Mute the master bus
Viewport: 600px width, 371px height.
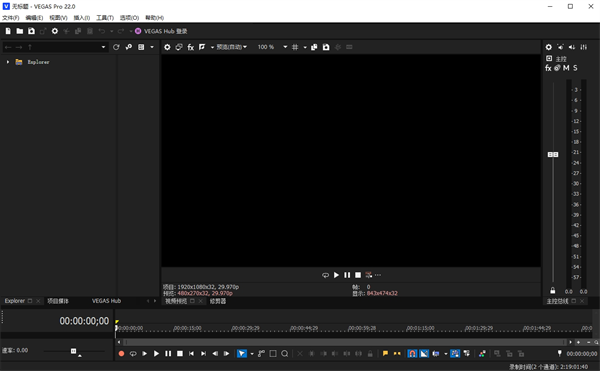pos(566,68)
